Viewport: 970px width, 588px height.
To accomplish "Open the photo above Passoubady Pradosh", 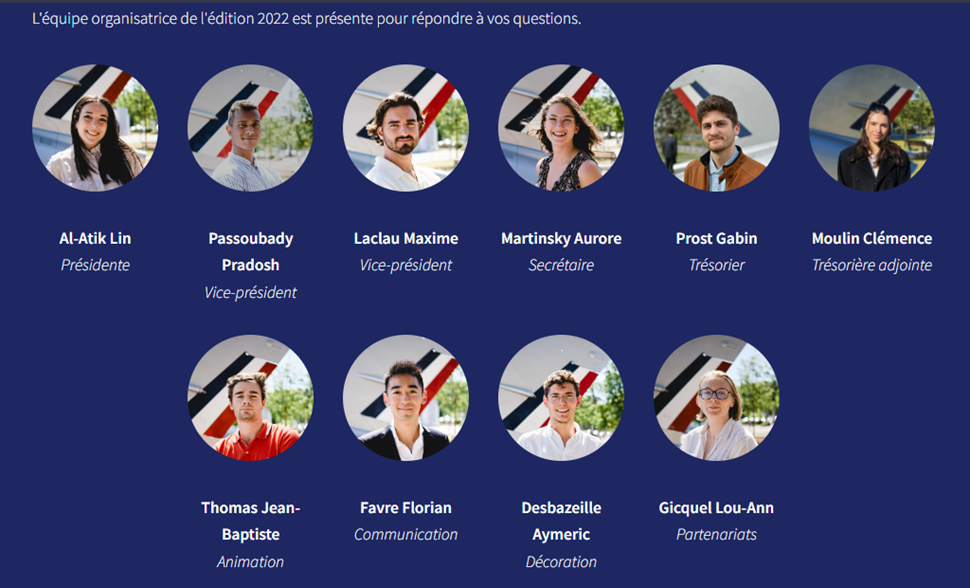I will coord(251,128).
